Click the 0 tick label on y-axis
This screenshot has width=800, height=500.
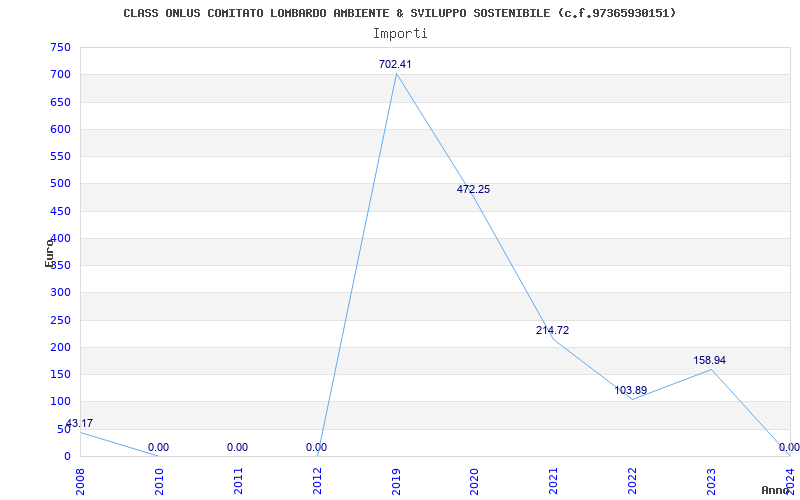[x=67, y=456]
